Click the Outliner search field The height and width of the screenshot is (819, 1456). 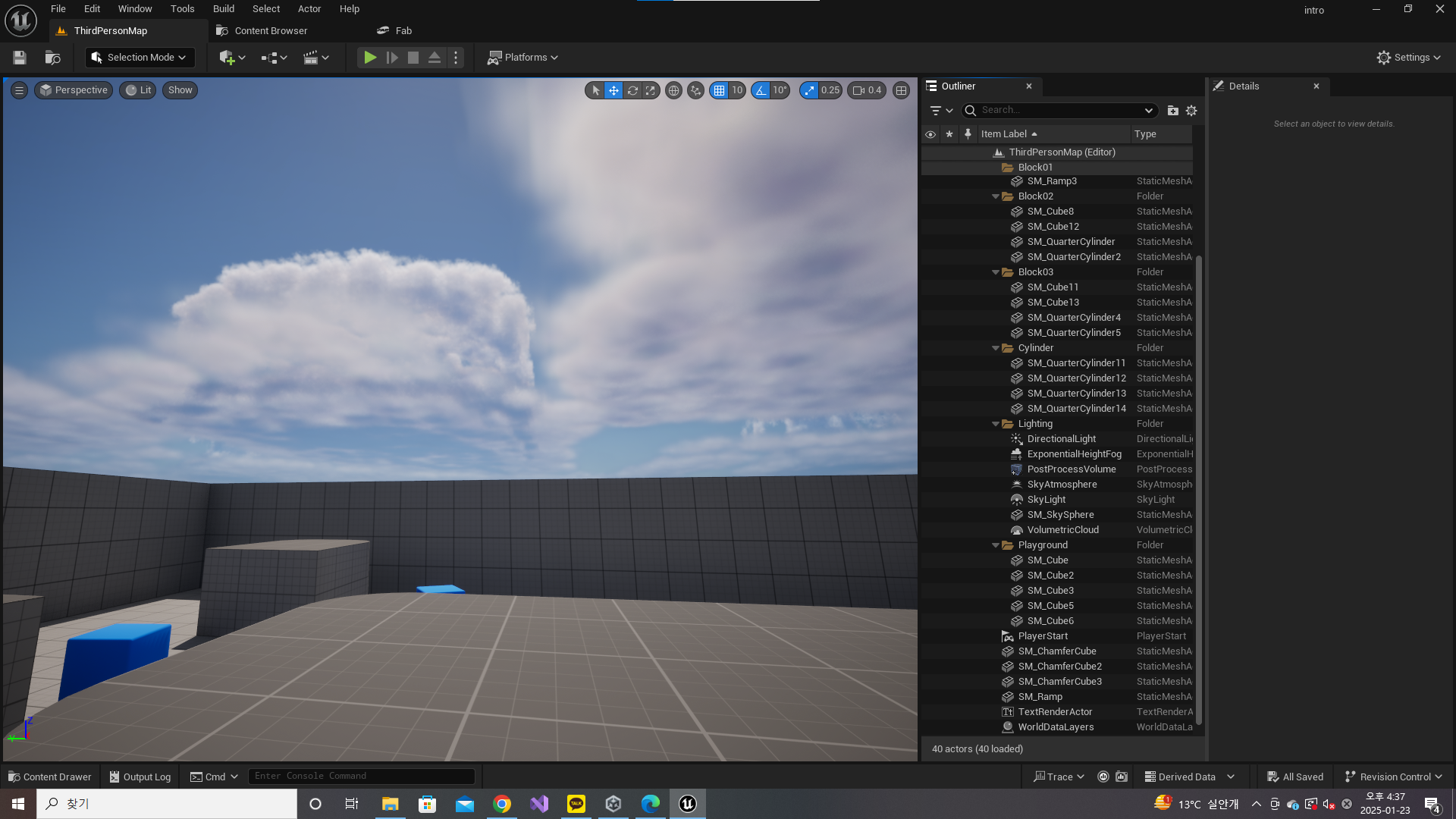[x=1060, y=111]
